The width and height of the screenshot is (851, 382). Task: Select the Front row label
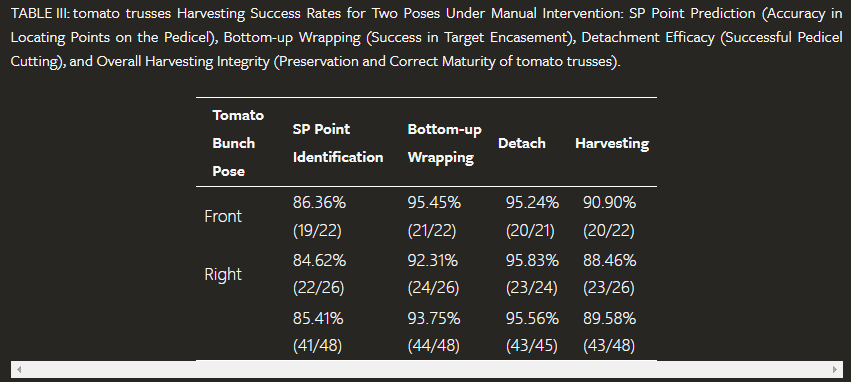click(223, 217)
